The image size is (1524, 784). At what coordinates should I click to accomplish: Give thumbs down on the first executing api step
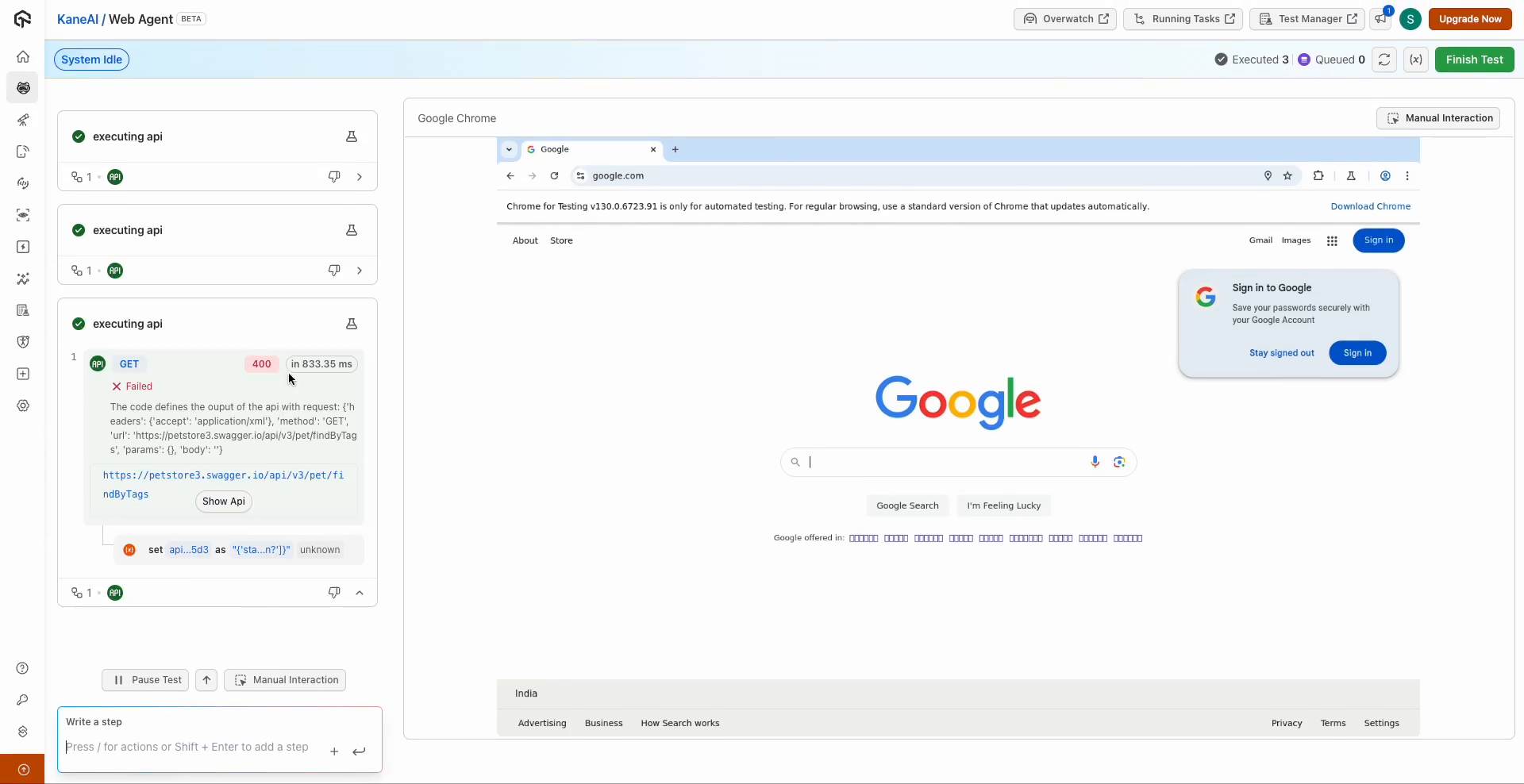click(x=334, y=177)
